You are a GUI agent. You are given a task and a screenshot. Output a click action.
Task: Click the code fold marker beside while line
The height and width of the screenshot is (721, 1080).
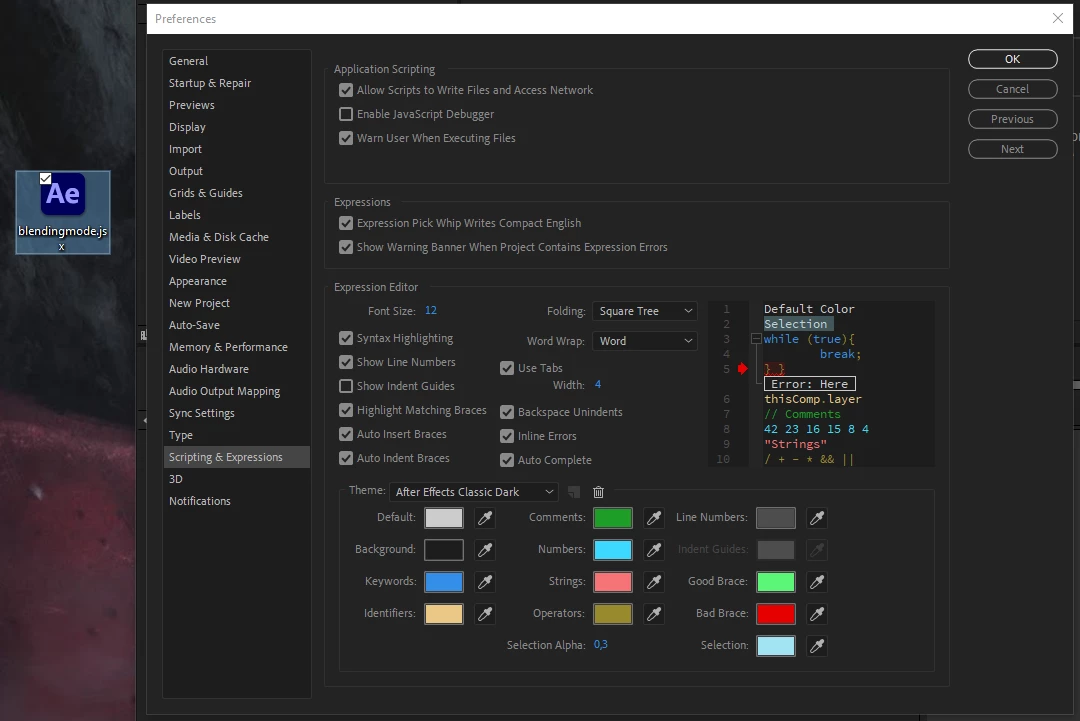(x=756, y=339)
